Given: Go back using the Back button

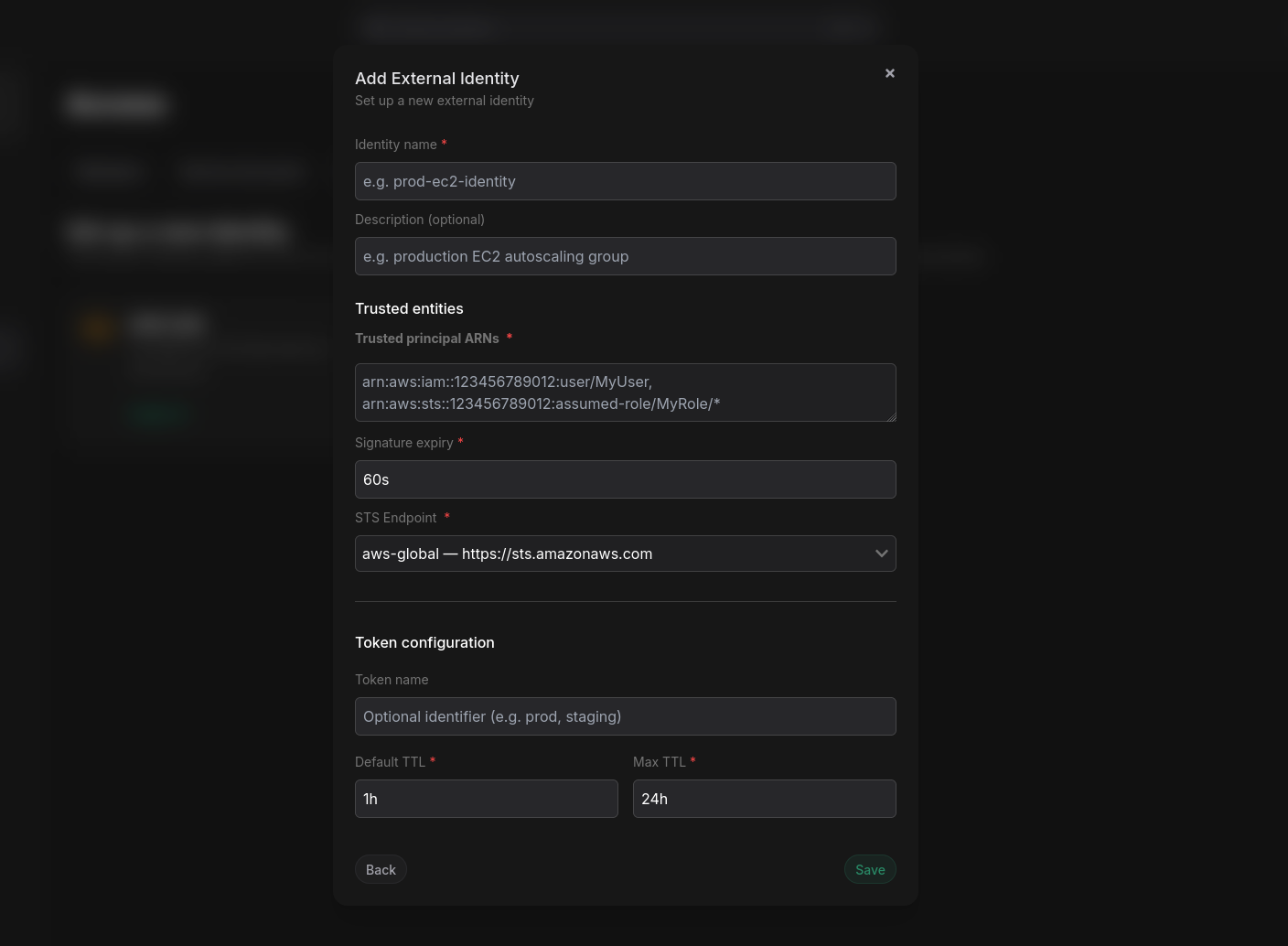Looking at the screenshot, I should coord(381,869).
